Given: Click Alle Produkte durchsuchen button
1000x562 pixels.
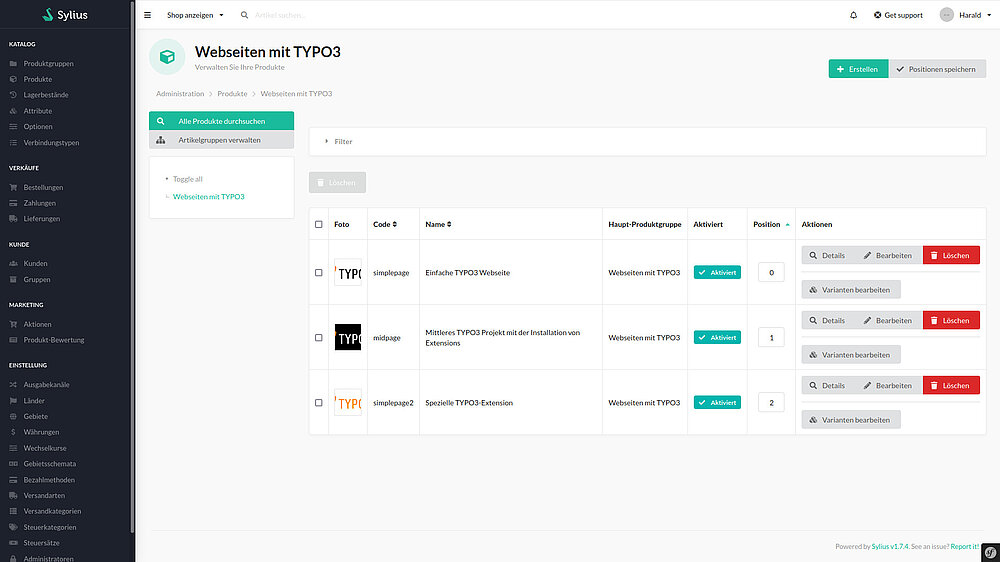Looking at the screenshot, I should 221,121.
